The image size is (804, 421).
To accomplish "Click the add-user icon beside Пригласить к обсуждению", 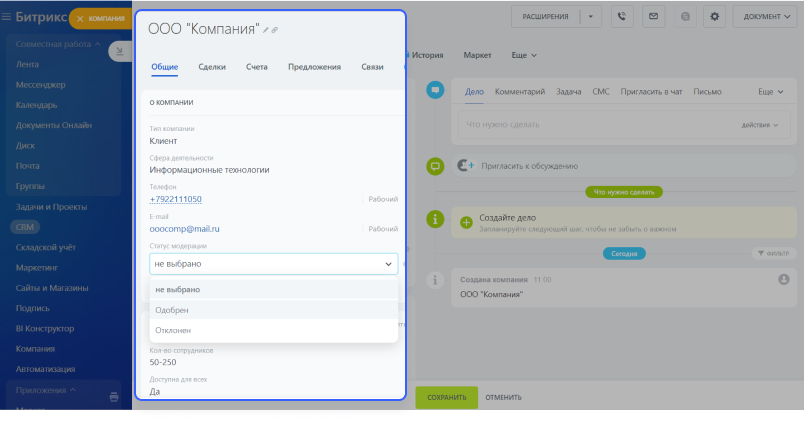I will tap(465, 166).
